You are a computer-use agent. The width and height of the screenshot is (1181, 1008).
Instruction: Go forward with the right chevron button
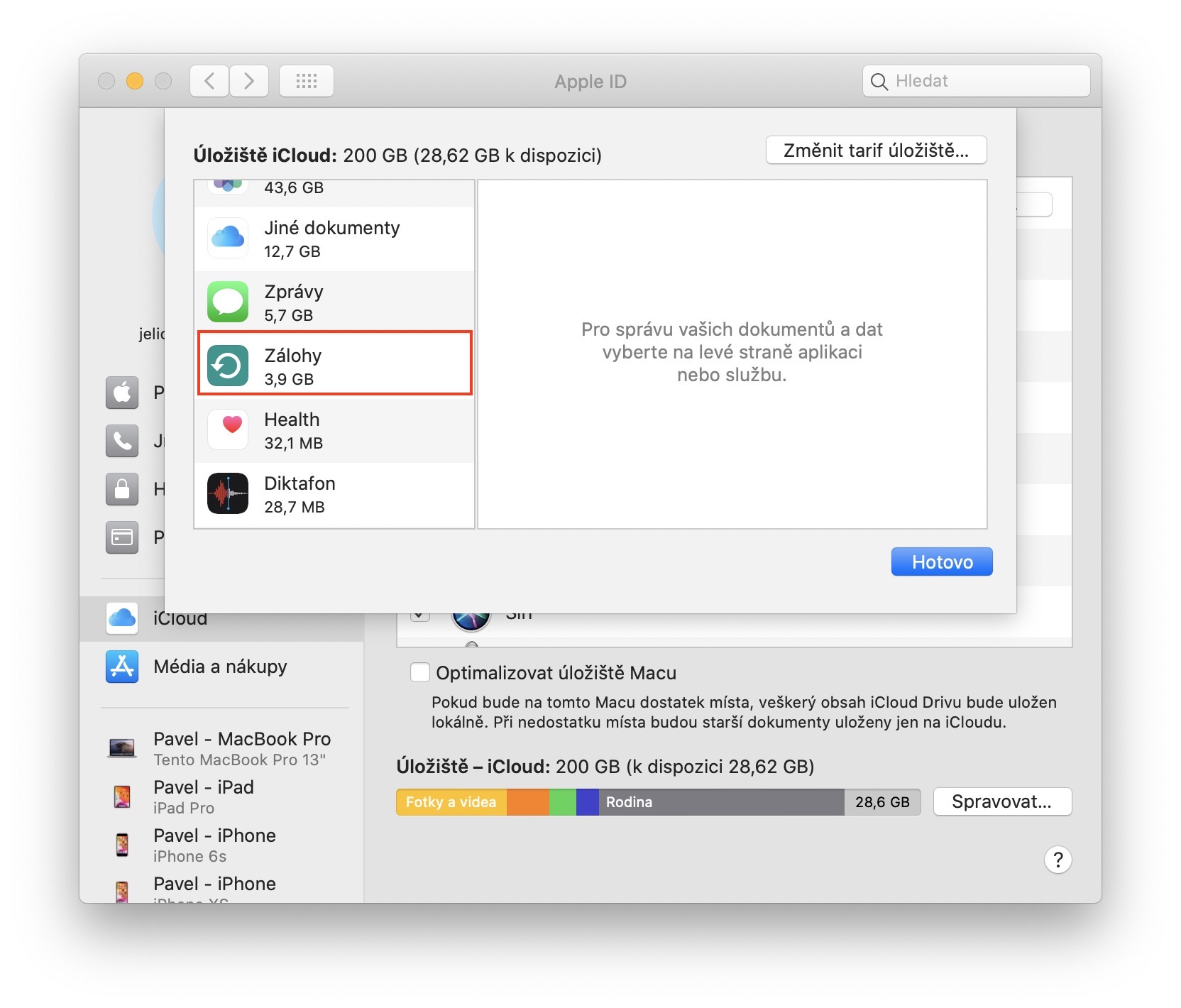[249, 81]
